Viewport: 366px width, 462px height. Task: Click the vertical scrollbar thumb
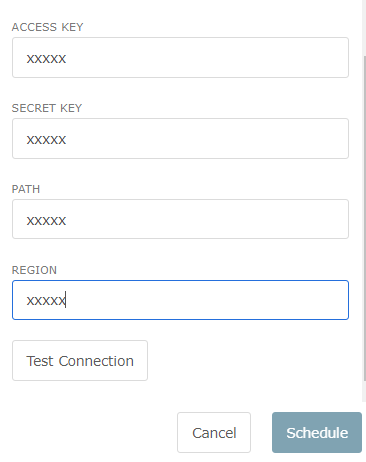tap(364, 218)
